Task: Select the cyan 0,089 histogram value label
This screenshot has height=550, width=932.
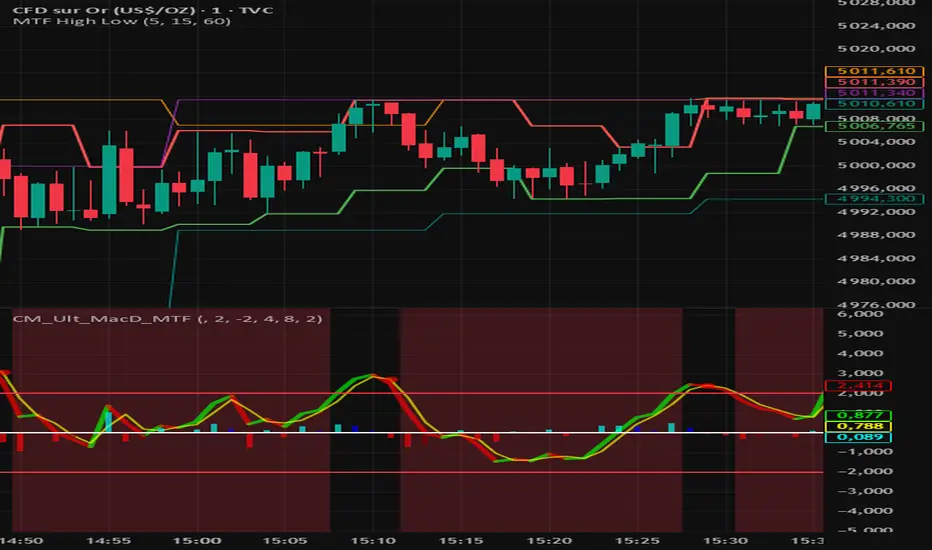Action: tap(858, 437)
